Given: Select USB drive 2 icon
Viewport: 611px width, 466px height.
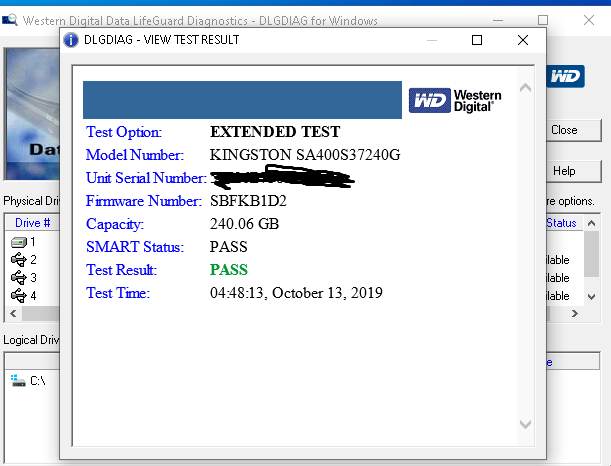Looking at the screenshot, I should click(x=18, y=260).
